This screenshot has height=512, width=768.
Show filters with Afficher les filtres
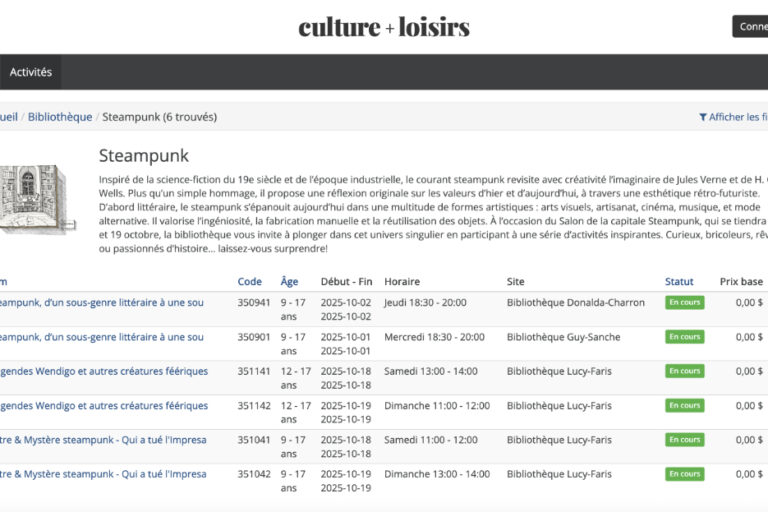coord(738,117)
